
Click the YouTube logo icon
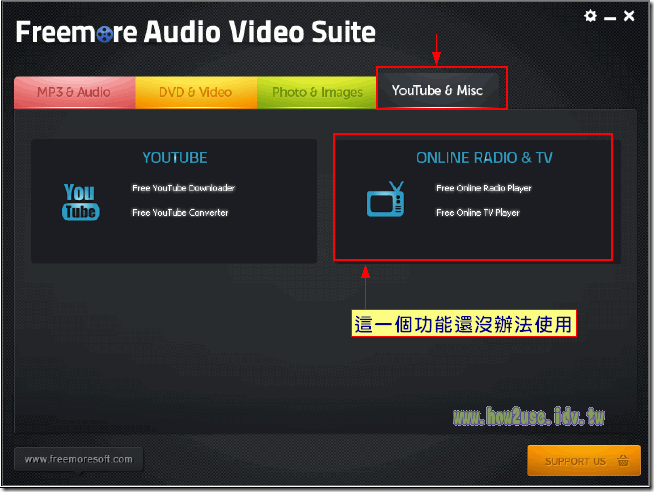(x=80, y=201)
